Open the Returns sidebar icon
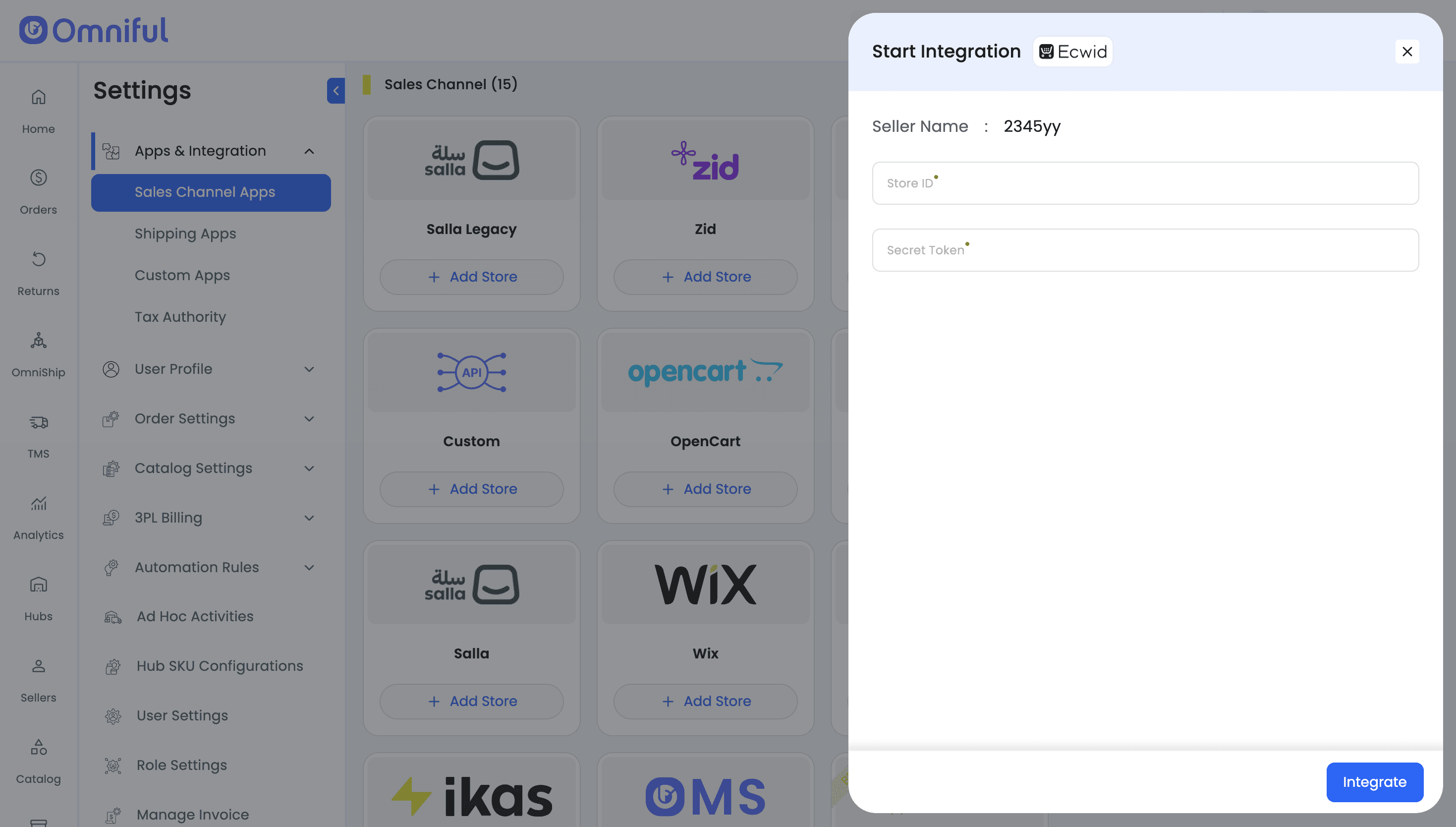Image resolution: width=1456 pixels, height=827 pixels. pyautogui.click(x=38, y=260)
